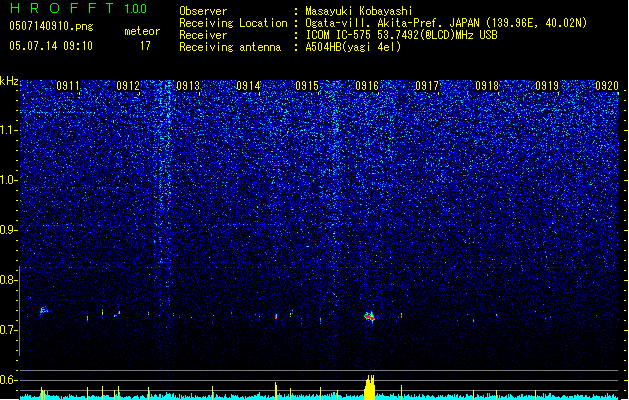Select the filename 0507140910.png
Screen dimensions: 629x400
pyautogui.click(x=51, y=26)
